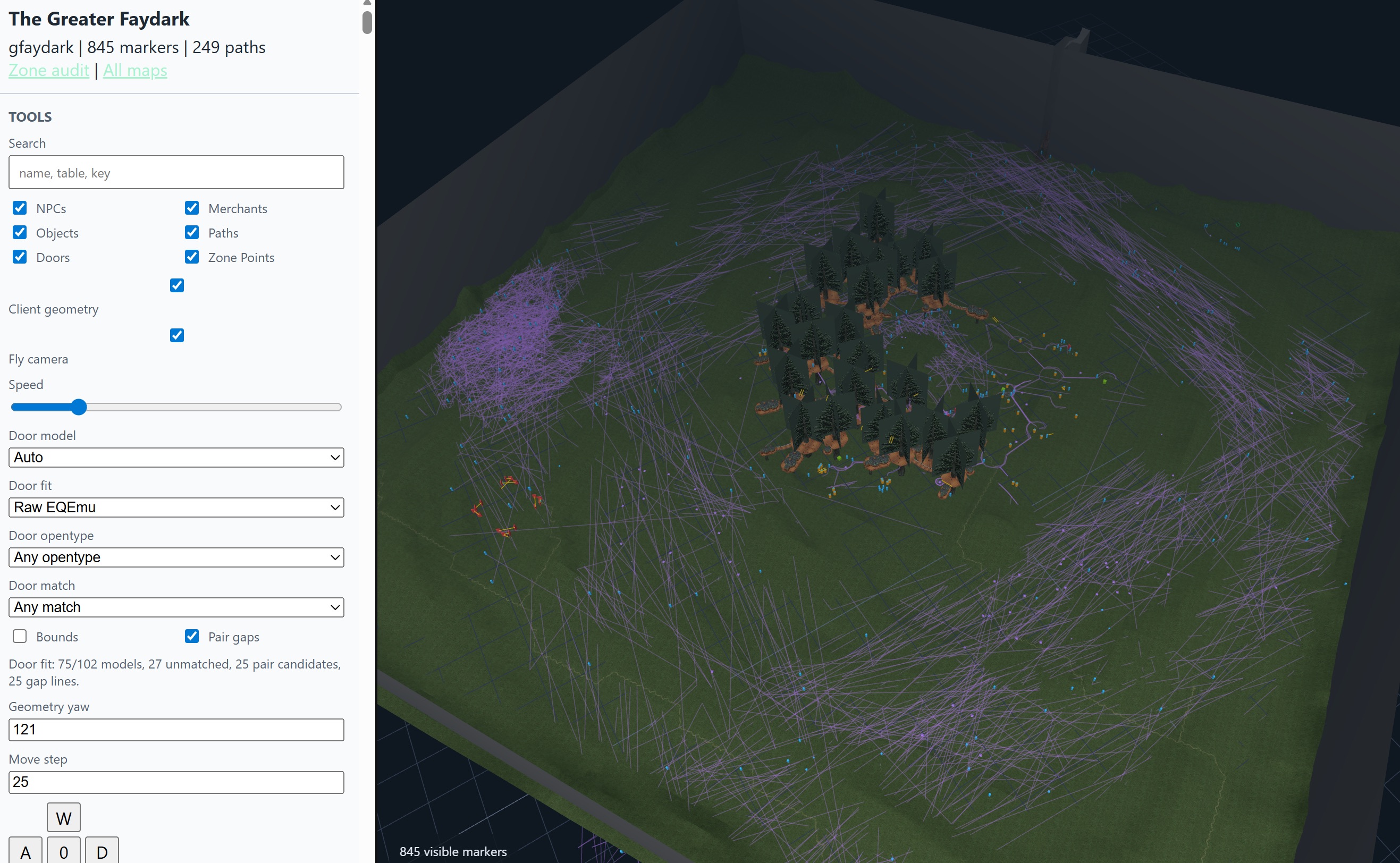The image size is (1400, 863).
Task: Open the Door opentype dropdown
Action: pyautogui.click(x=176, y=557)
